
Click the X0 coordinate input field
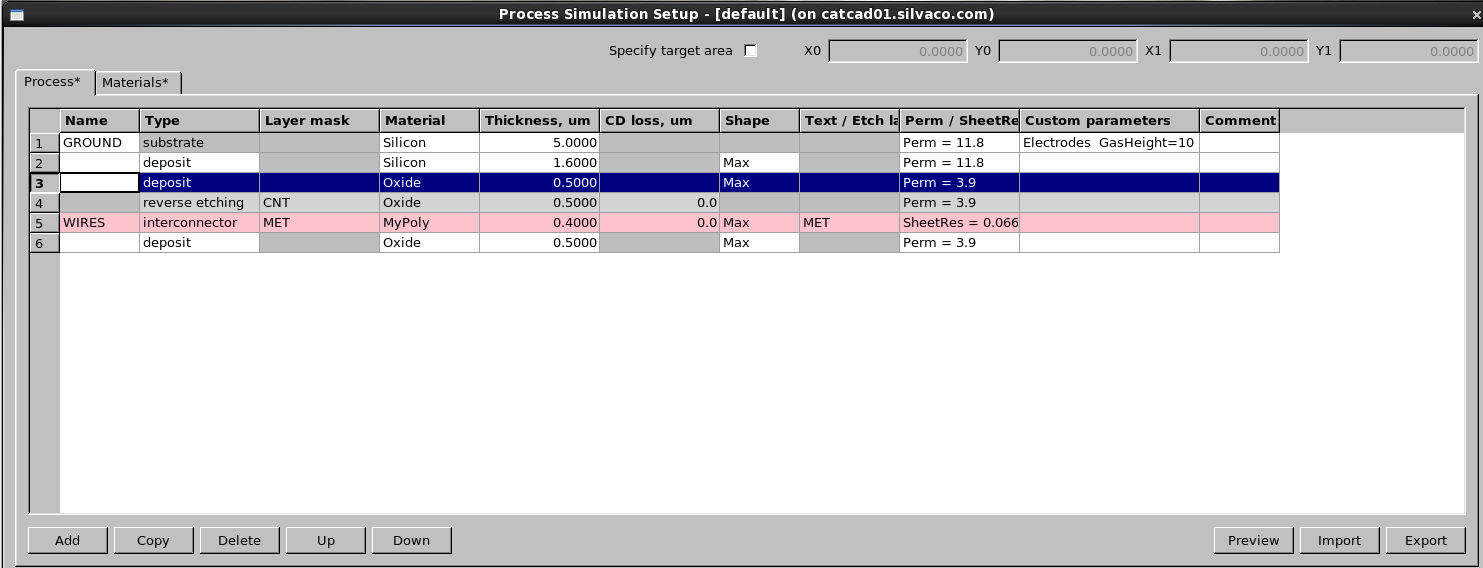897,51
